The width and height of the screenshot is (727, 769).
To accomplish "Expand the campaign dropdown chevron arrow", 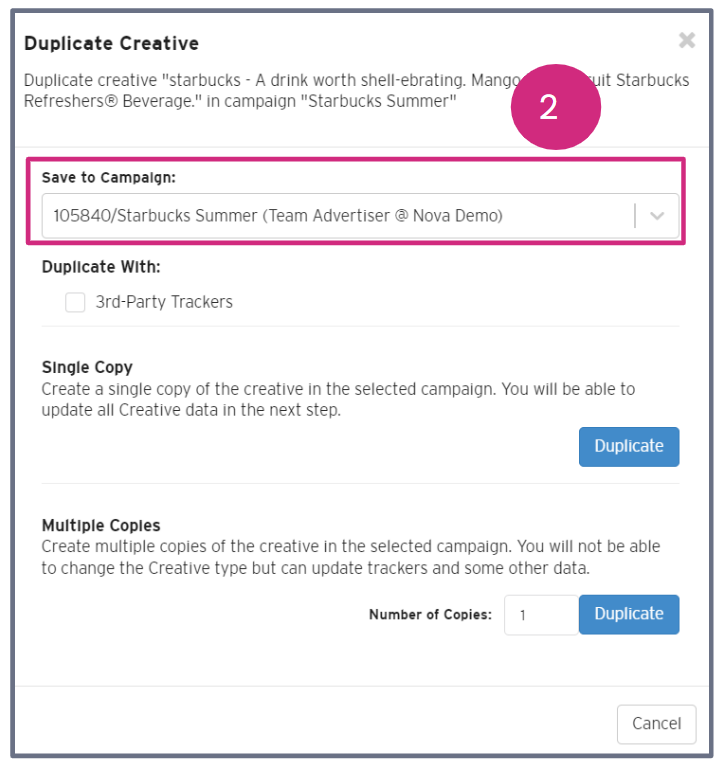I will tap(657, 215).
